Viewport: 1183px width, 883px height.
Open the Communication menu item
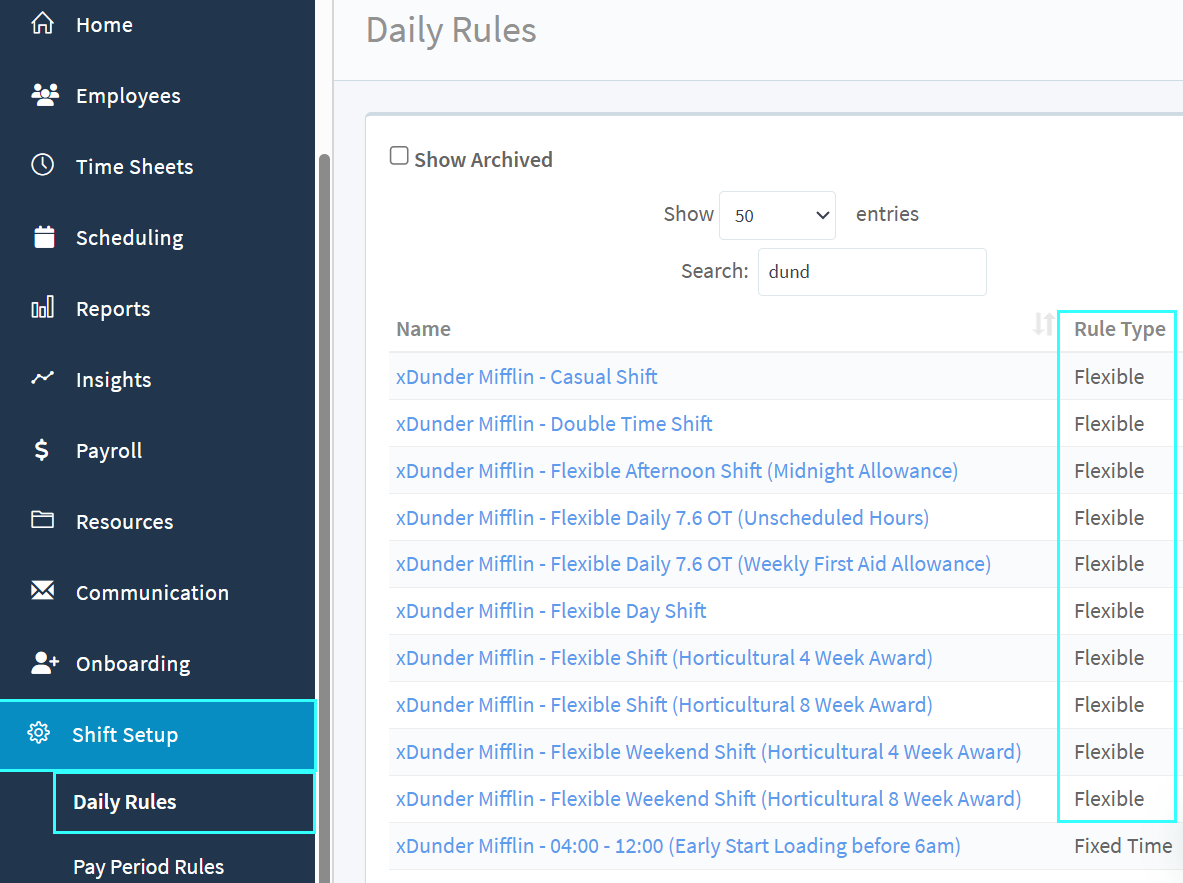click(x=152, y=592)
